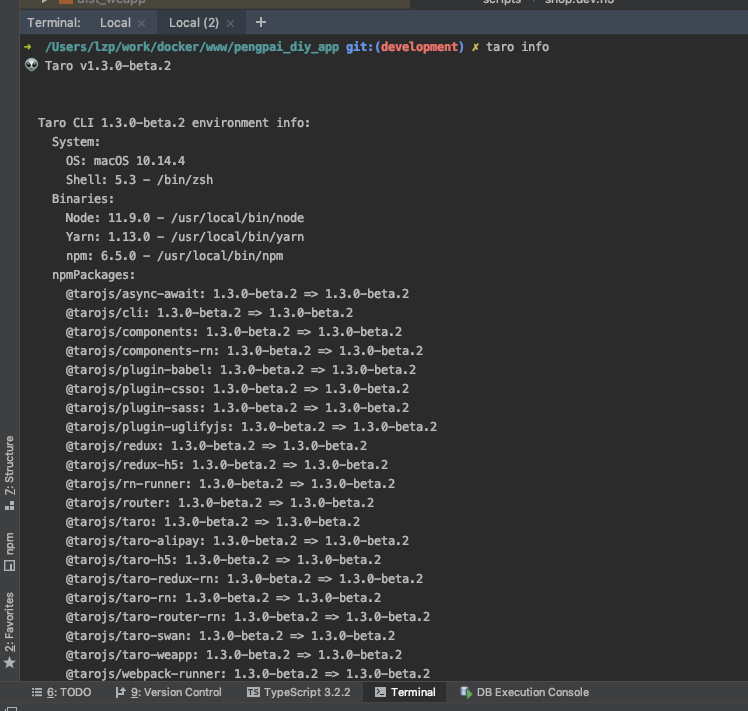The width and height of the screenshot is (748, 711).
Task: Click the @tarojs/plugin-babel package line
Action: click(240, 370)
